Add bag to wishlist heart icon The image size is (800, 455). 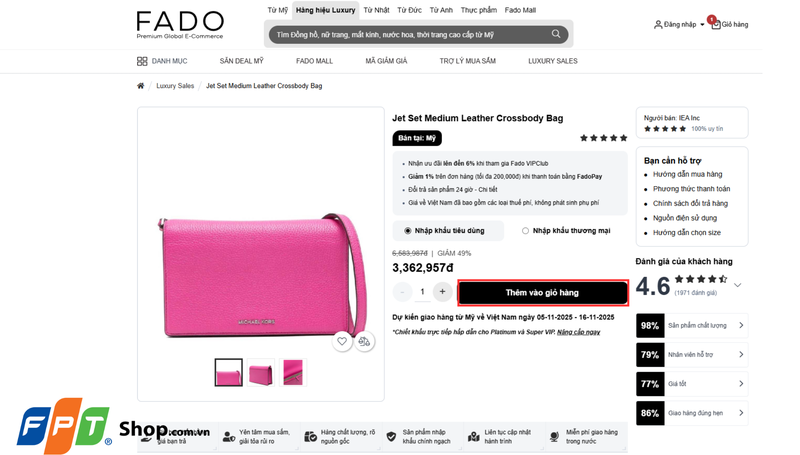coord(342,341)
